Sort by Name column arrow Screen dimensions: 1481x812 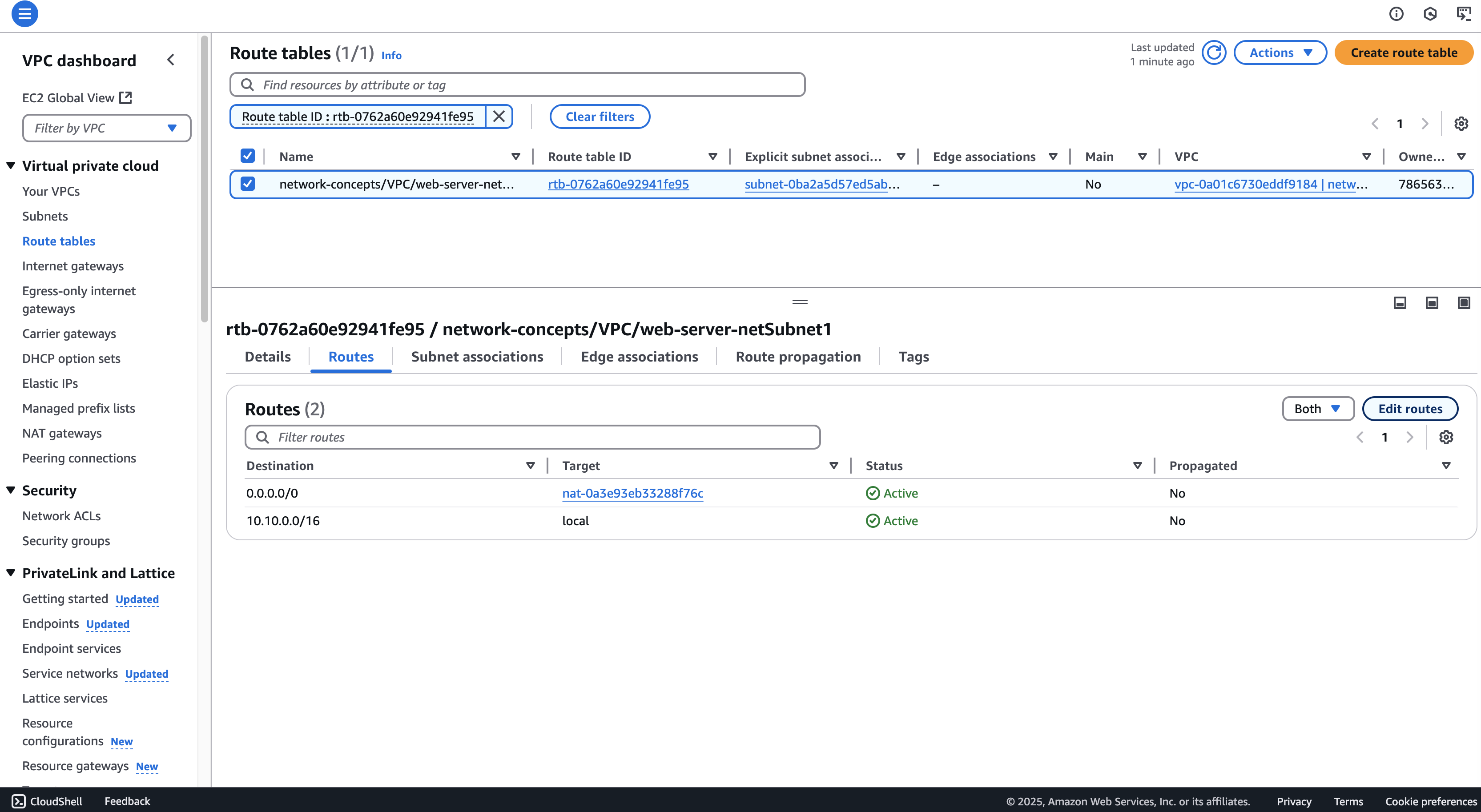516,157
